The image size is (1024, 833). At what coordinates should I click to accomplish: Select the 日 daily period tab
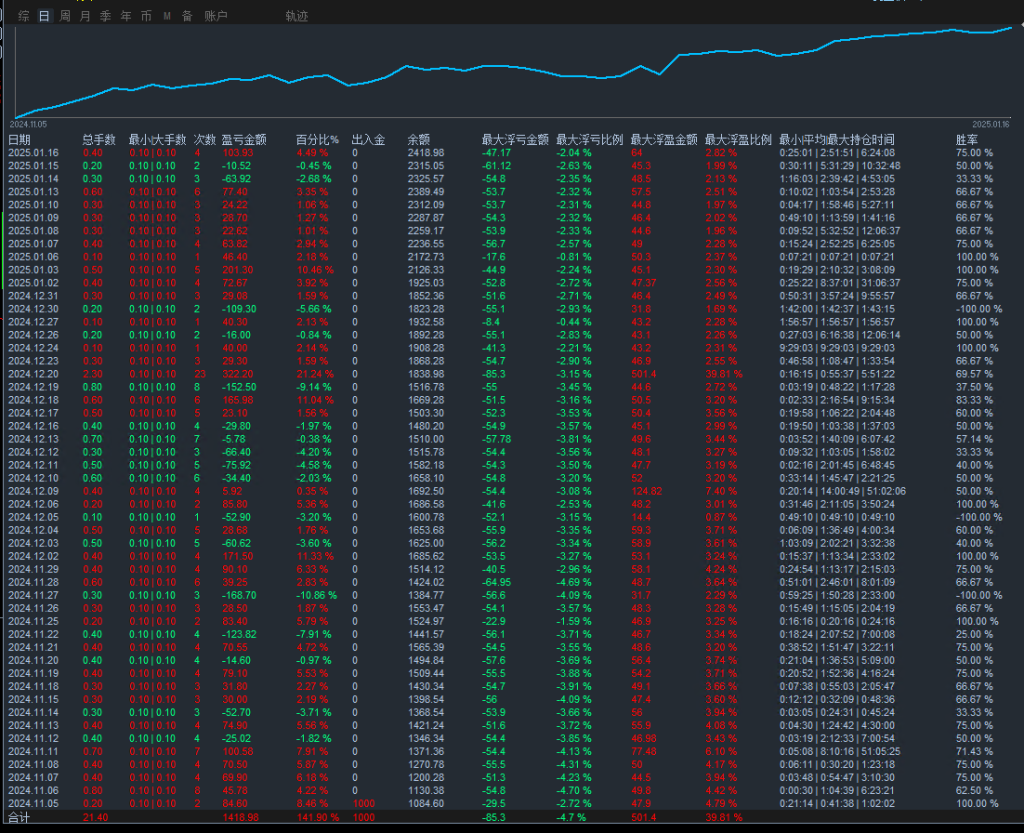click(x=44, y=16)
